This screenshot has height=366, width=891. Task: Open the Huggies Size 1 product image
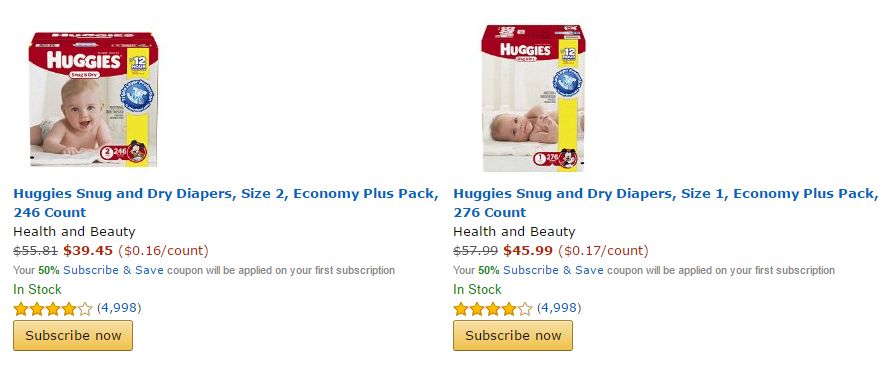coord(532,98)
